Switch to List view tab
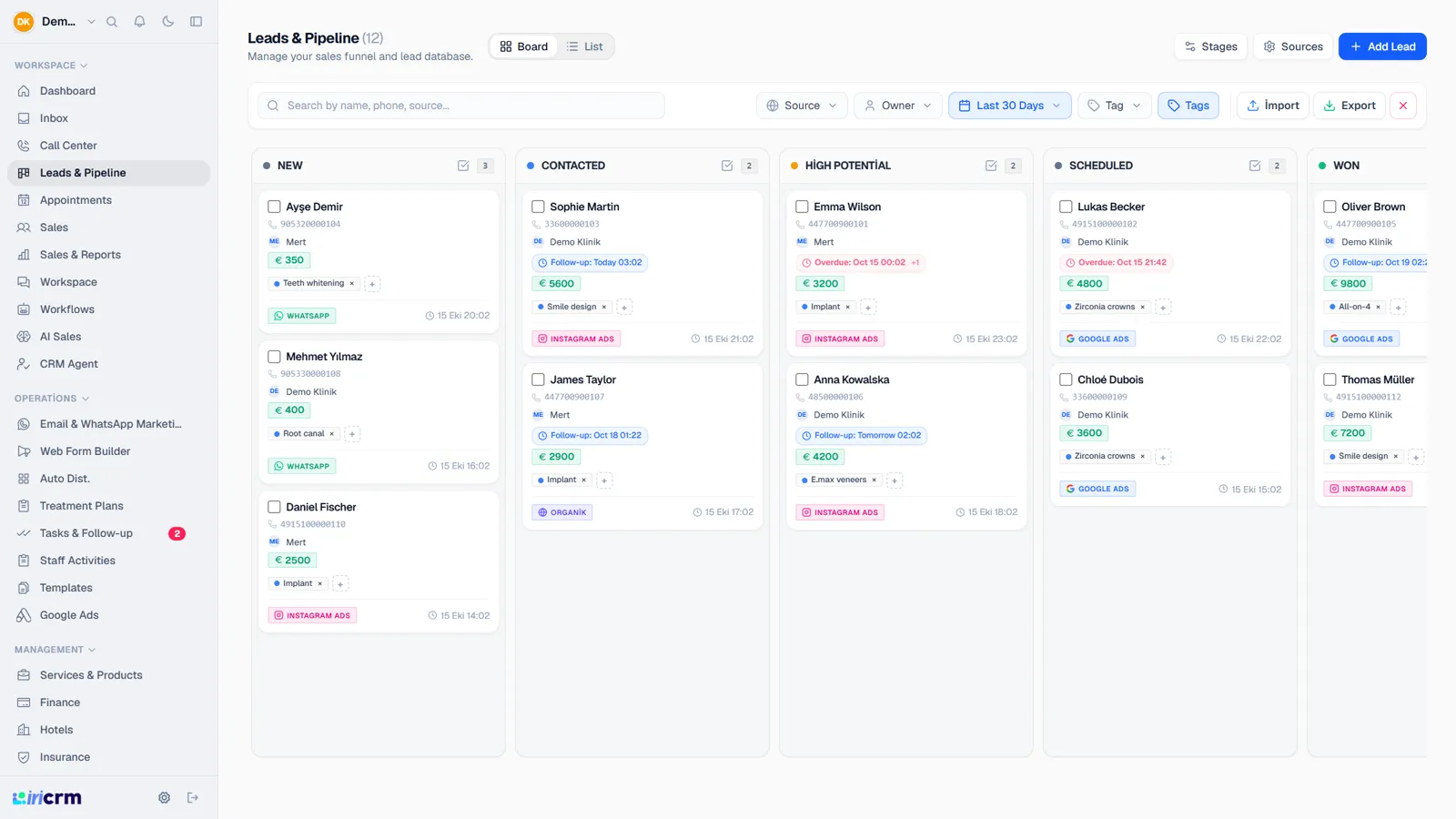The width and height of the screenshot is (1456, 819). 584,46
